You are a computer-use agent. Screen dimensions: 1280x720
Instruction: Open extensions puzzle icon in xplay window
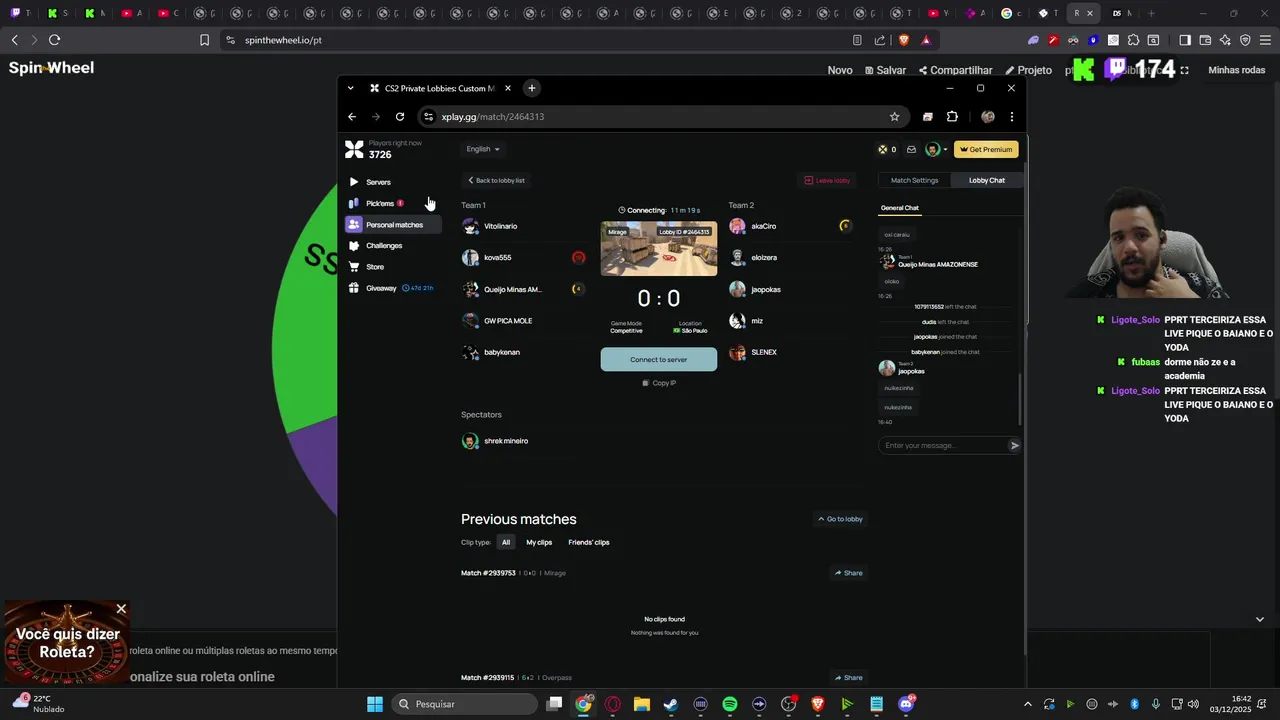tap(952, 117)
